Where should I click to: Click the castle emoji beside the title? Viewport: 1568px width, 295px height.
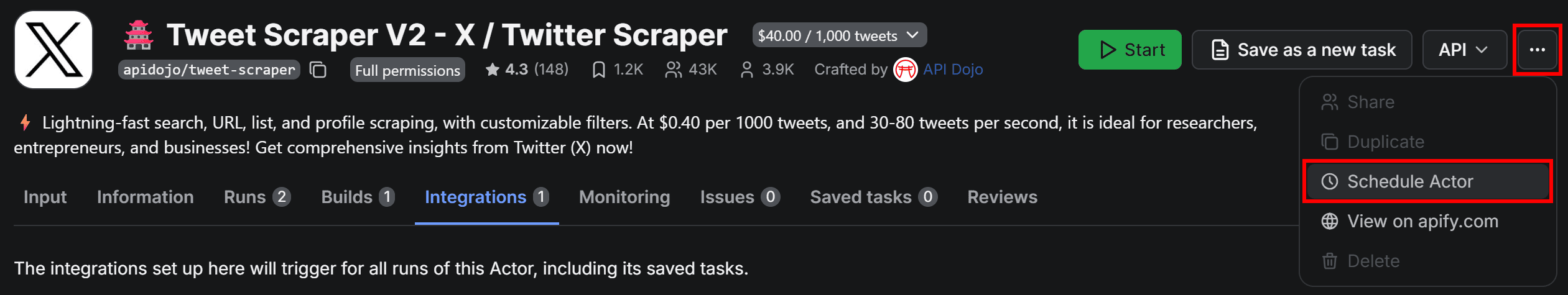139,35
